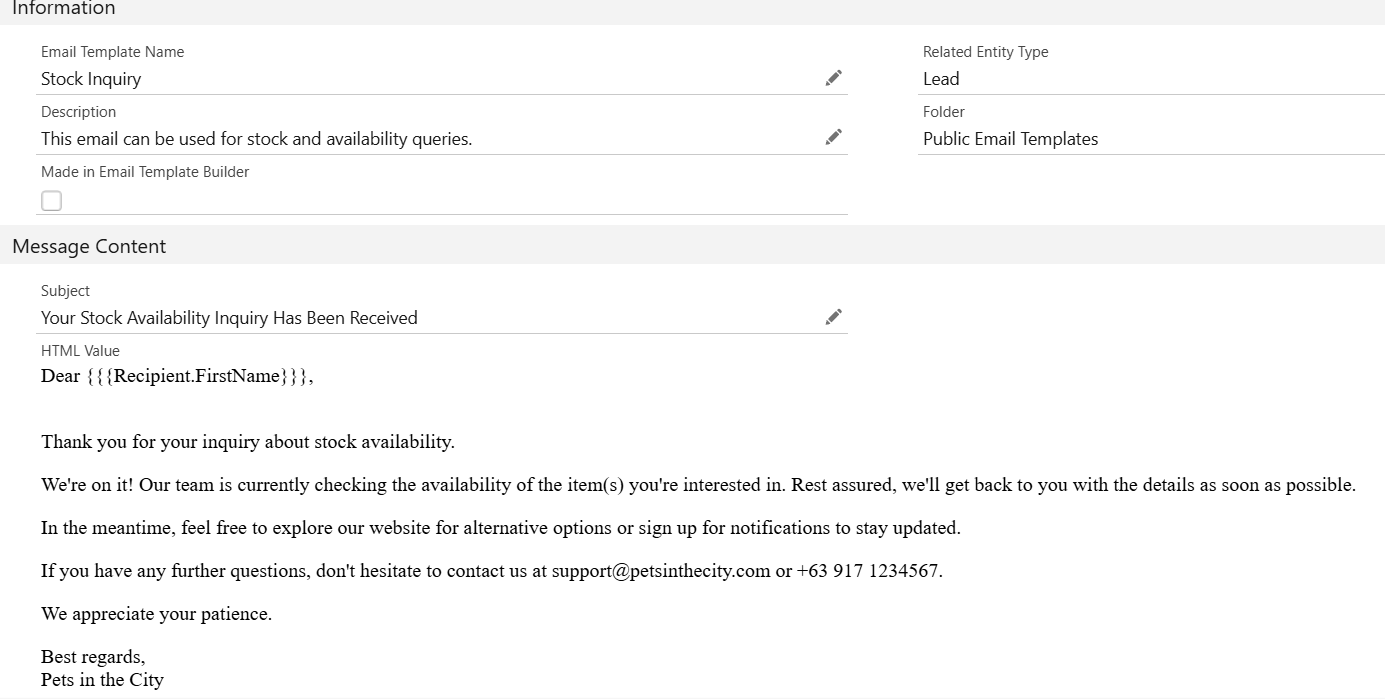
Task: Click the We appreciate your patience line
Action: click(156, 614)
